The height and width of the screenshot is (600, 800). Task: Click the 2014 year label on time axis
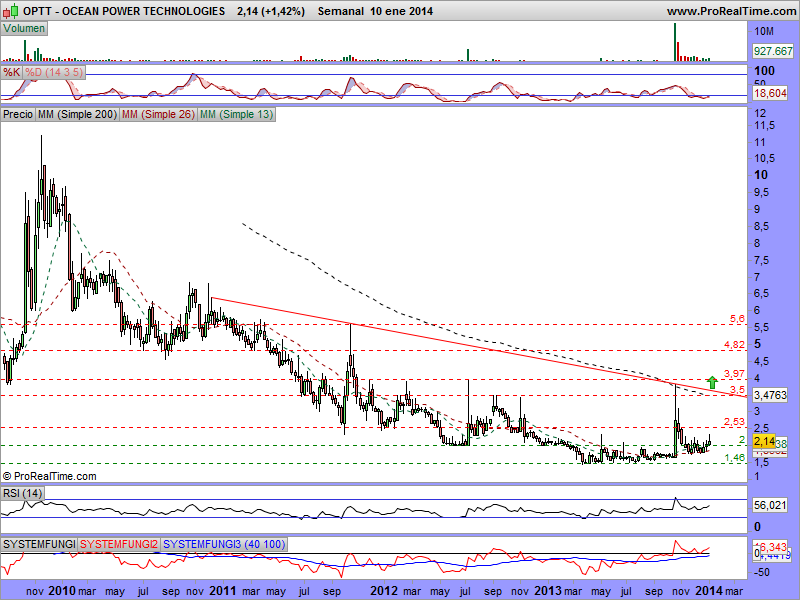[708, 591]
